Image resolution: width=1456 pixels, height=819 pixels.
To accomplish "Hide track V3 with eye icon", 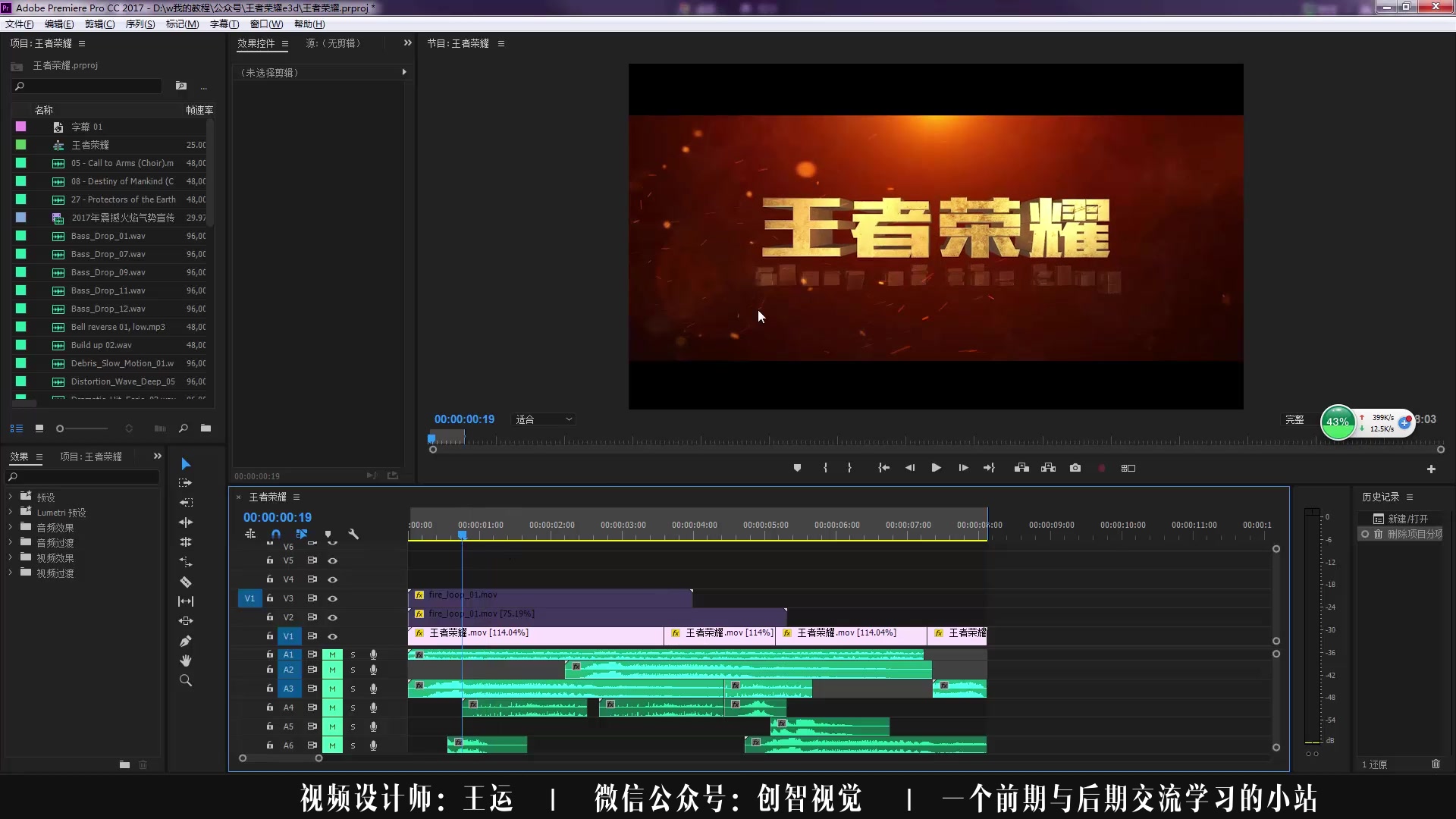I will point(332,598).
